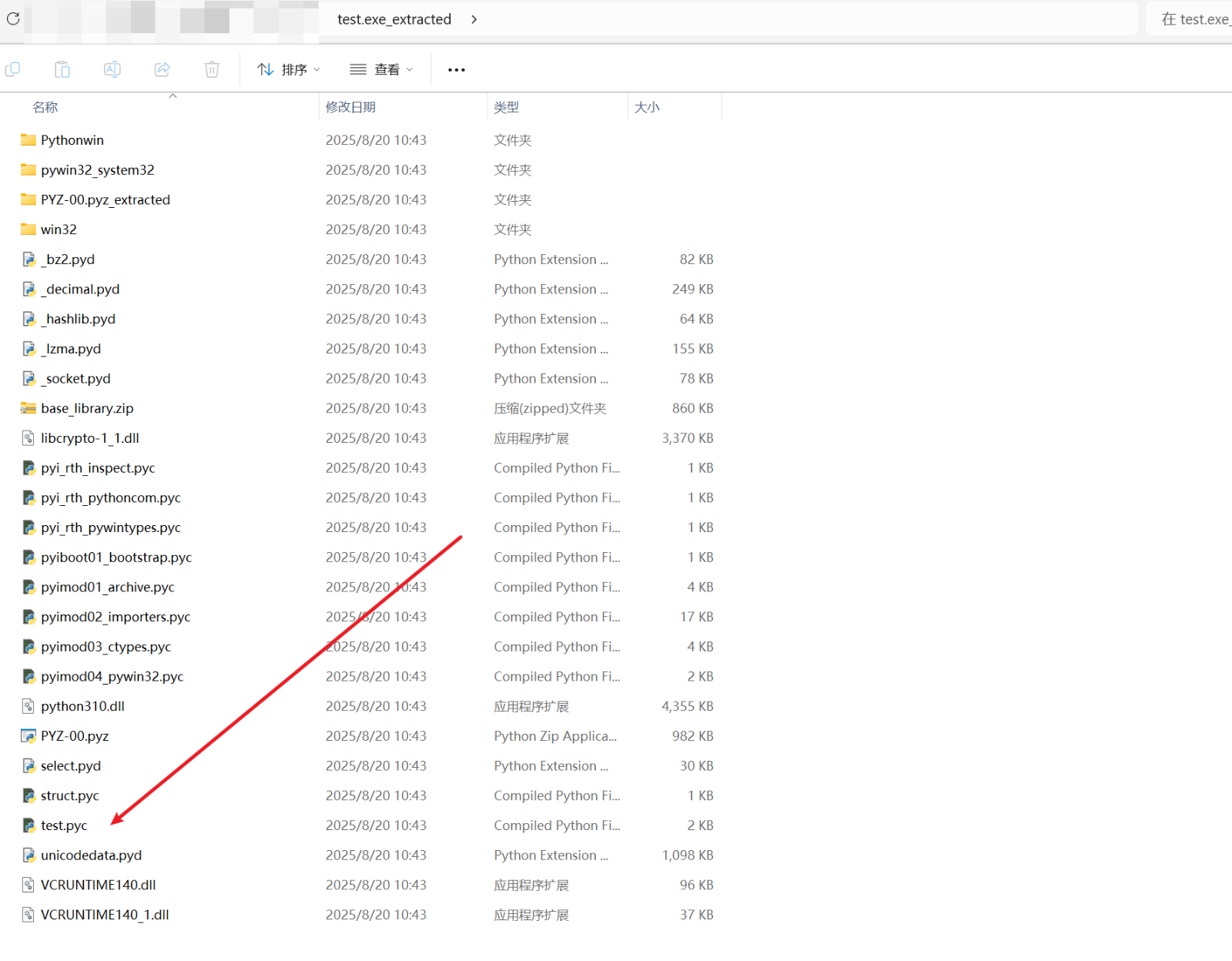Select the Pythonwin folder icon
The image size is (1232, 961).
pos(28,140)
